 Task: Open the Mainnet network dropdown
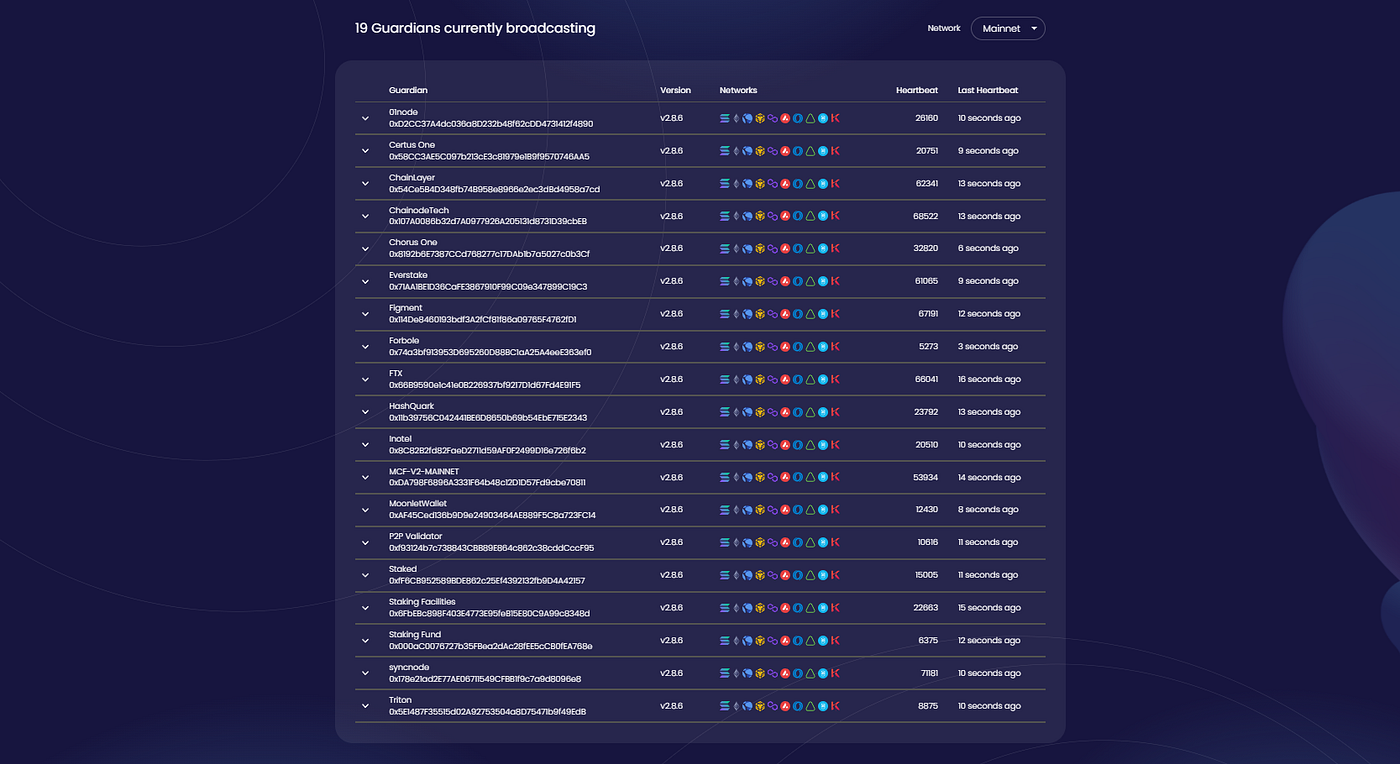(x=1008, y=29)
